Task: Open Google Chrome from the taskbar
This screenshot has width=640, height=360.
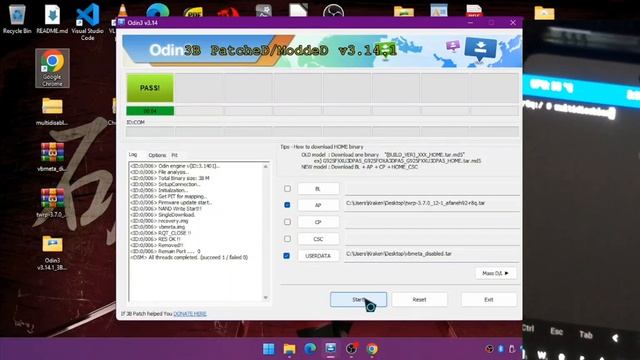Action: point(372,349)
